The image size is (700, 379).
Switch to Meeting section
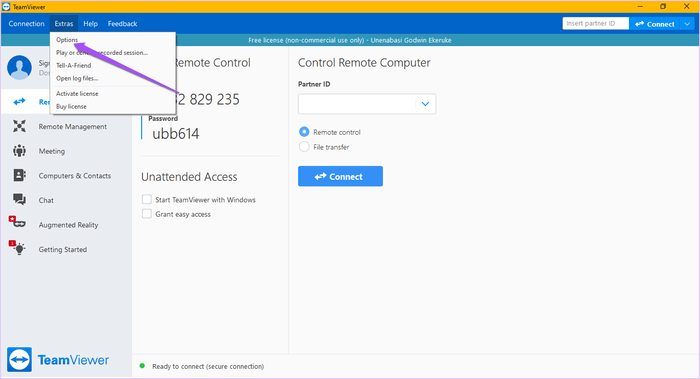coord(52,151)
